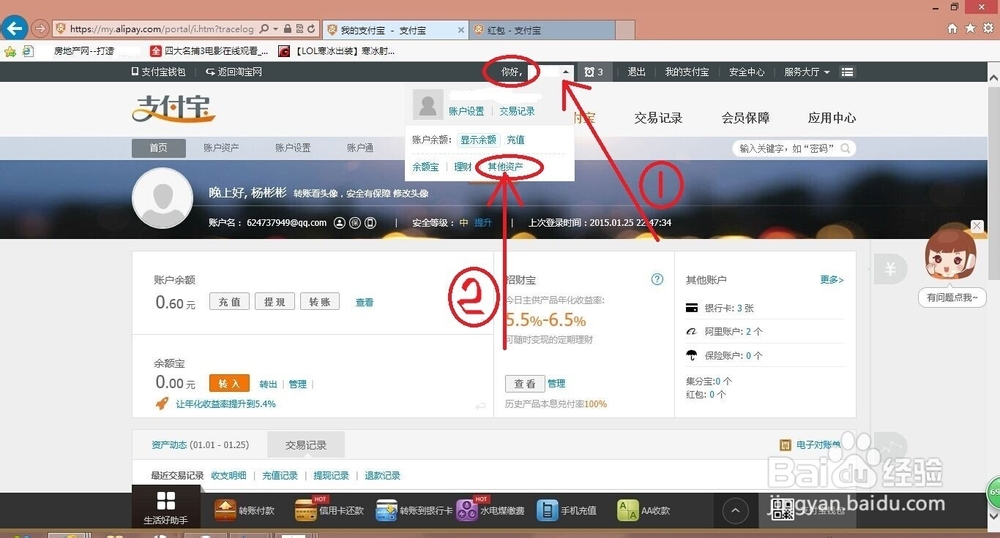Click the 退出 logout link
The width and height of the screenshot is (1000, 538).
coord(636,72)
